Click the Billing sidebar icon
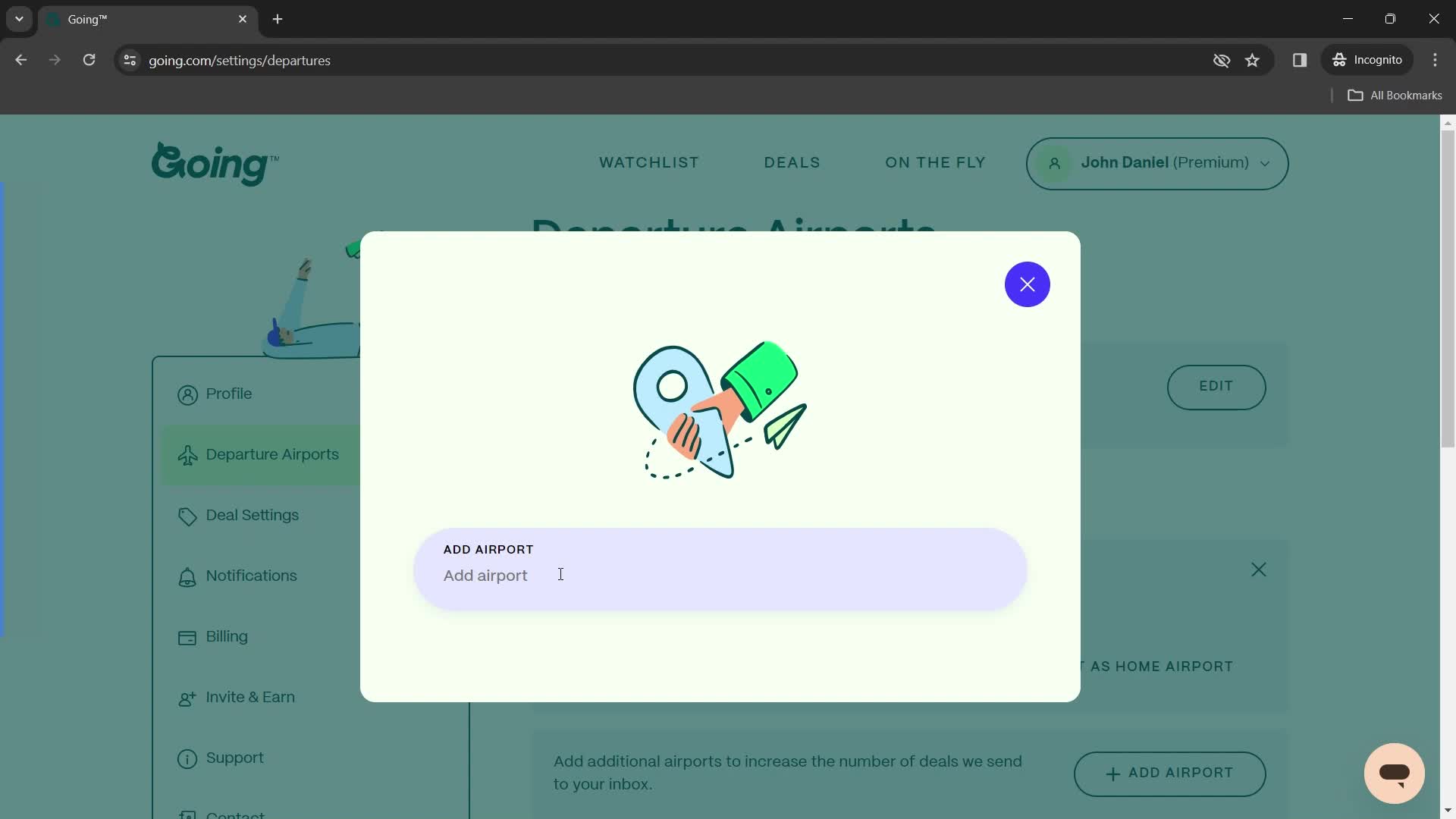The height and width of the screenshot is (819, 1456). pos(187,638)
